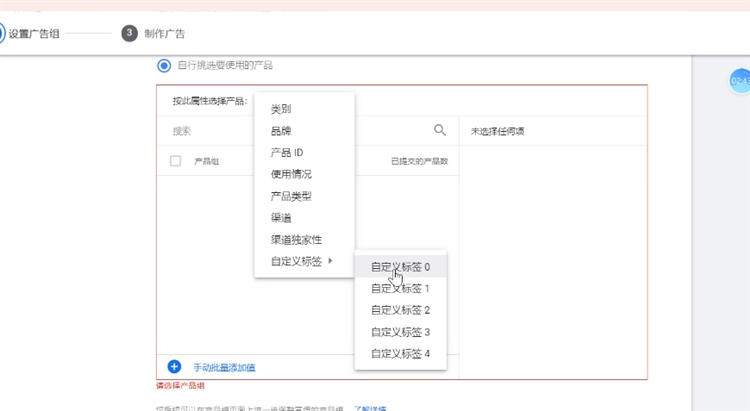Click the blue timer bubble on right

point(739,80)
